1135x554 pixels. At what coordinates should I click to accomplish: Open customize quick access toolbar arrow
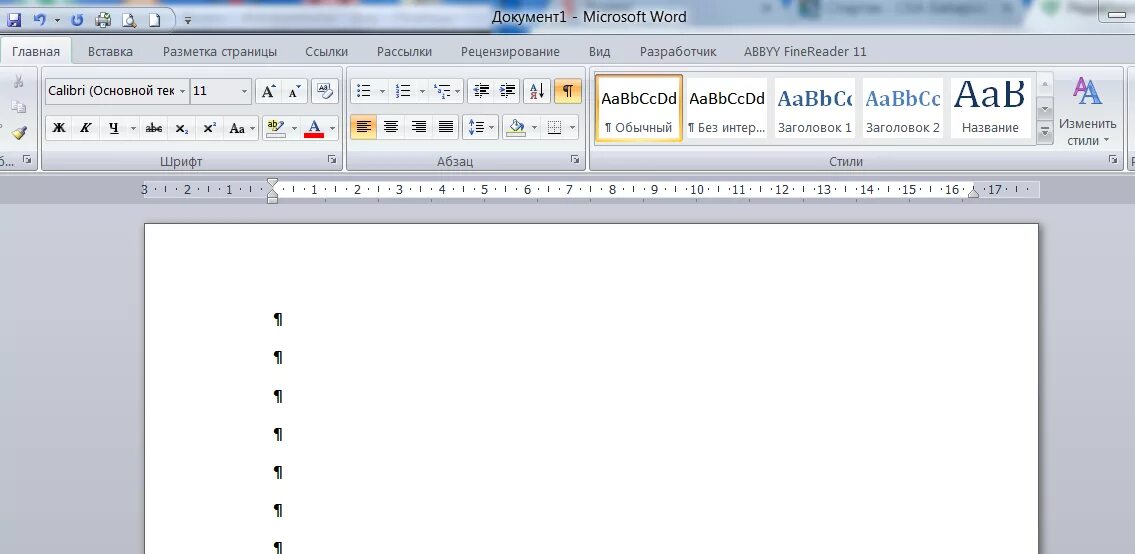click(x=188, y=20)
